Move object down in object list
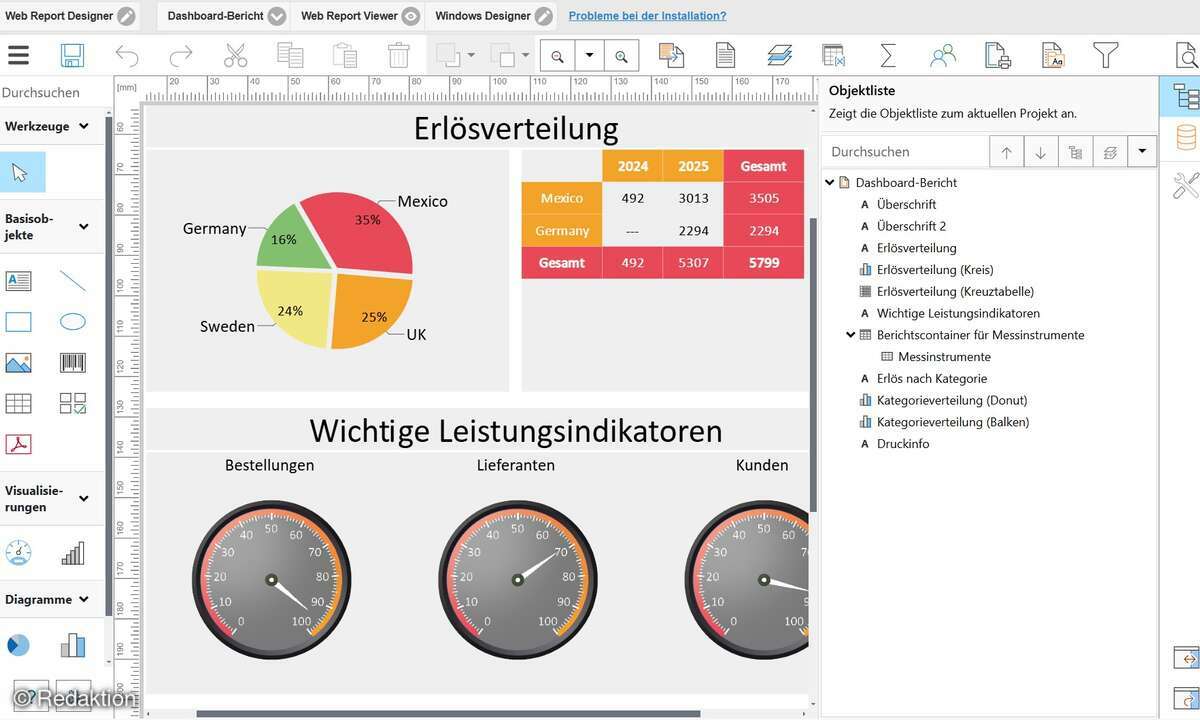Image resolution: width=1200 pixels, height=720 pixels. click(1040, 152)
